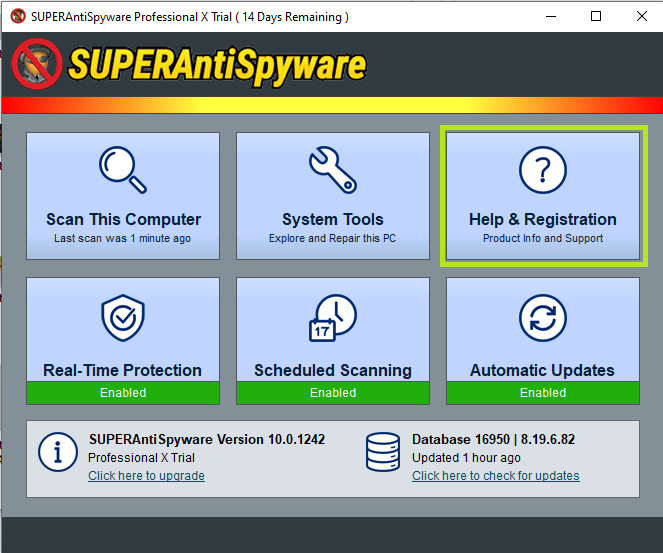Viewport: 663px width, 553px height.
Task: Follow the 'Click here to upgrade' link
Action: [146, 476]
